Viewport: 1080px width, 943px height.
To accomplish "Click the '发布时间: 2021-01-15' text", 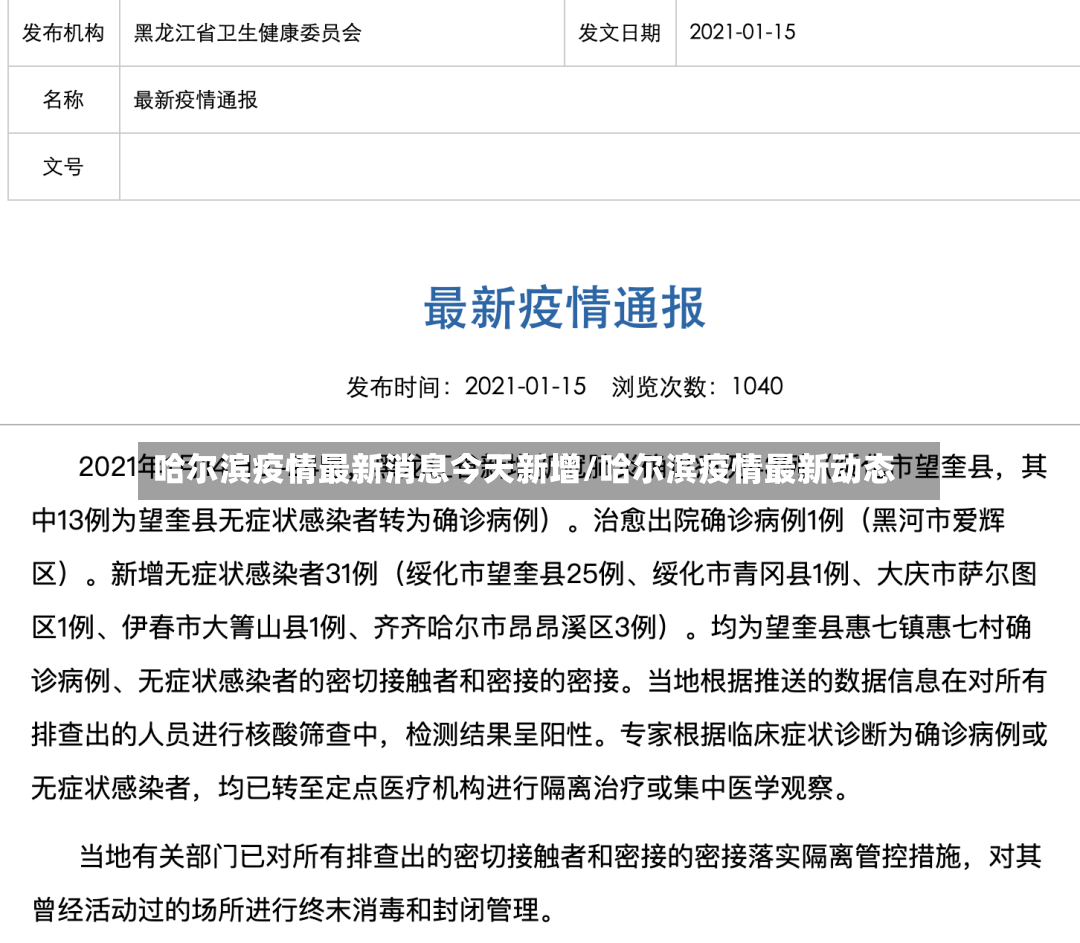I will point(466,386).
